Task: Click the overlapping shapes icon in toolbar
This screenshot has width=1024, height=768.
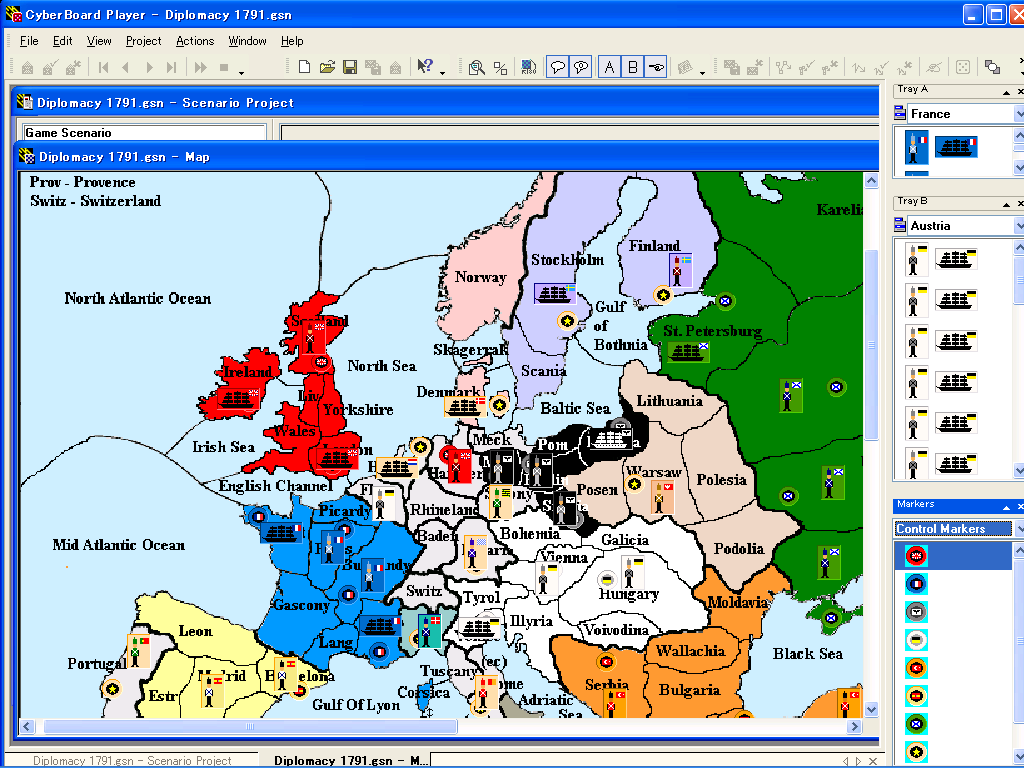Action: [x=992, y=67]
